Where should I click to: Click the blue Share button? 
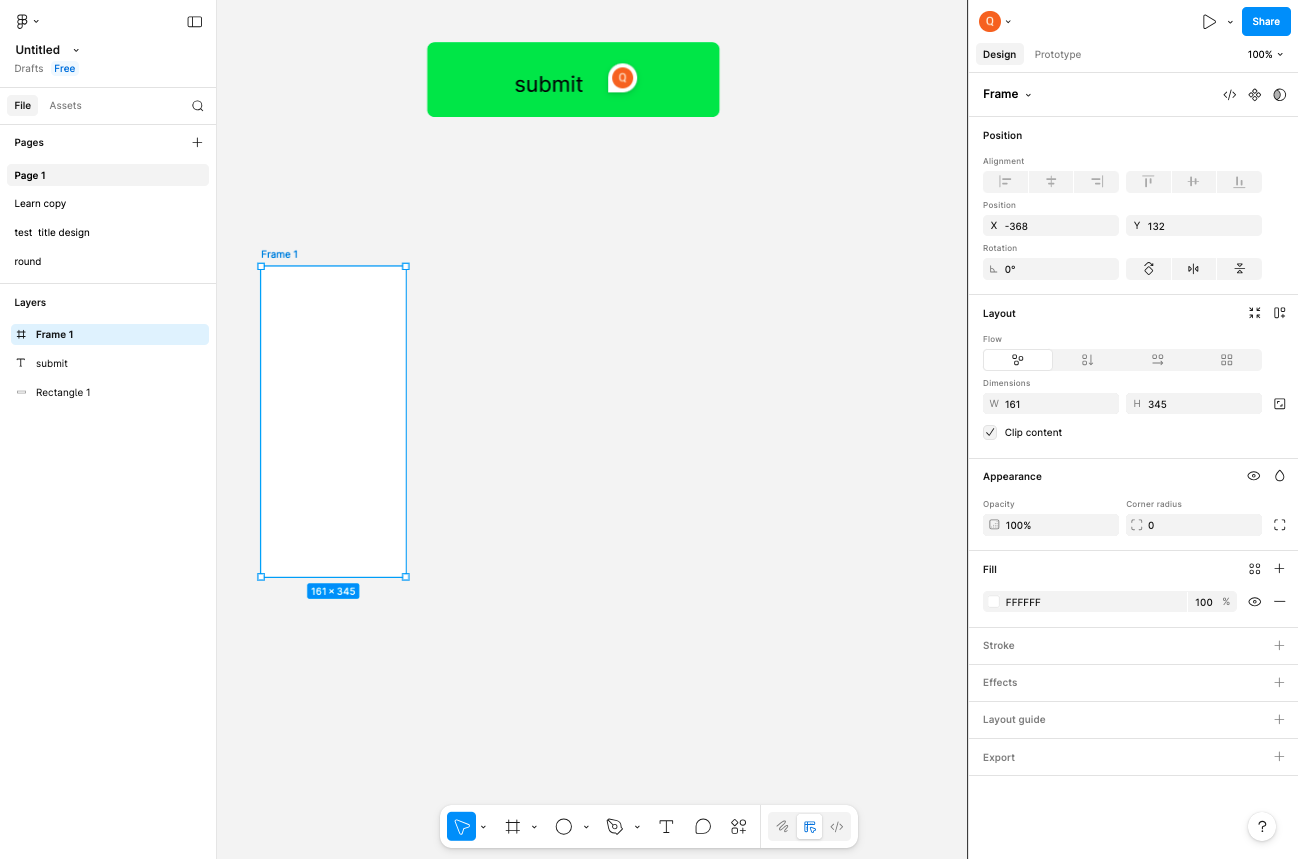point(1266,21)
